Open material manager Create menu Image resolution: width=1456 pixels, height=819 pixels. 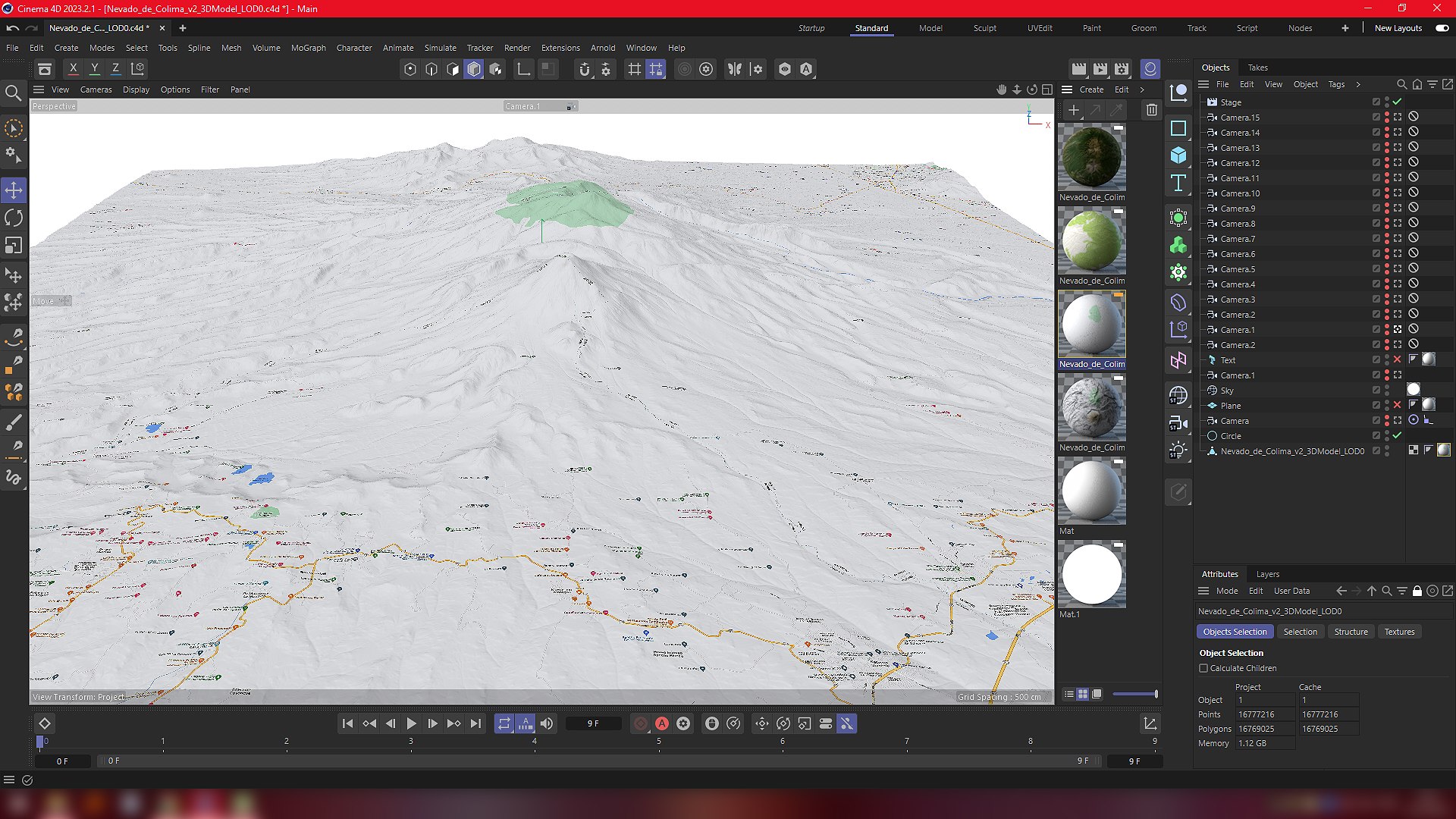click(1091, 89)
